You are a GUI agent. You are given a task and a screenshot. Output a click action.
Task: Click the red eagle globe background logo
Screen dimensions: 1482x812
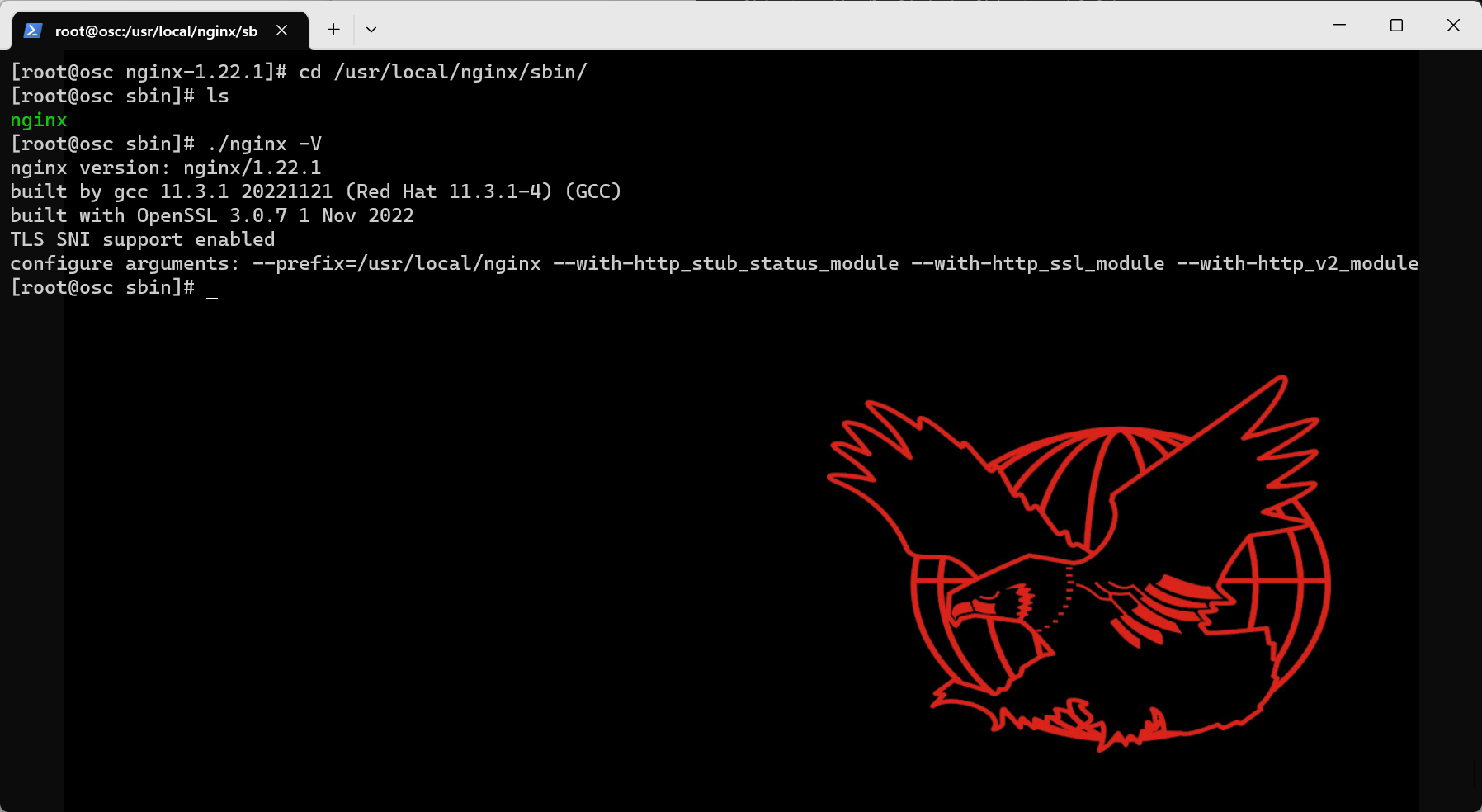[x=1078, y=564]
